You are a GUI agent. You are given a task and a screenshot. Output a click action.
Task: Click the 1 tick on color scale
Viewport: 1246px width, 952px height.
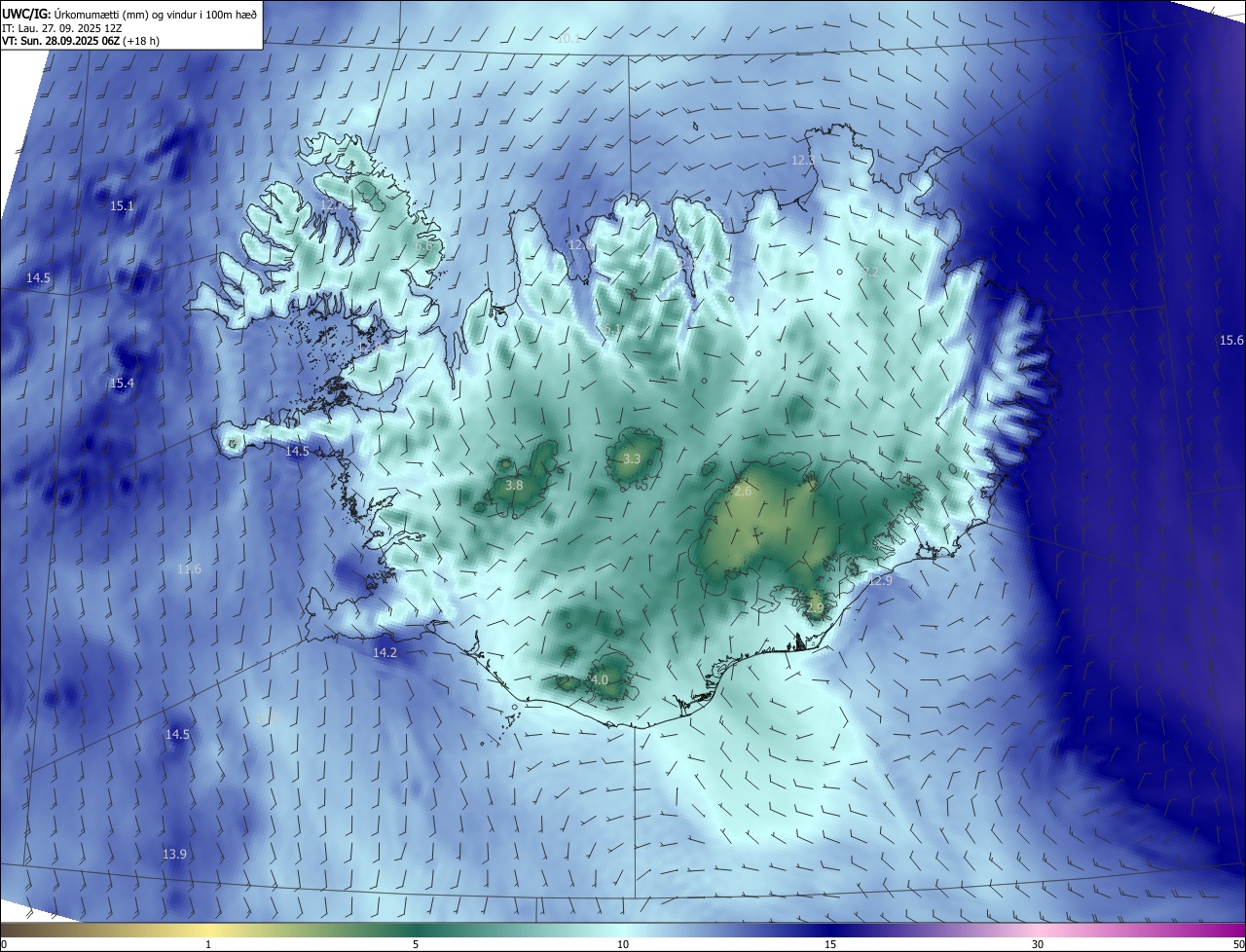(208, 944)
